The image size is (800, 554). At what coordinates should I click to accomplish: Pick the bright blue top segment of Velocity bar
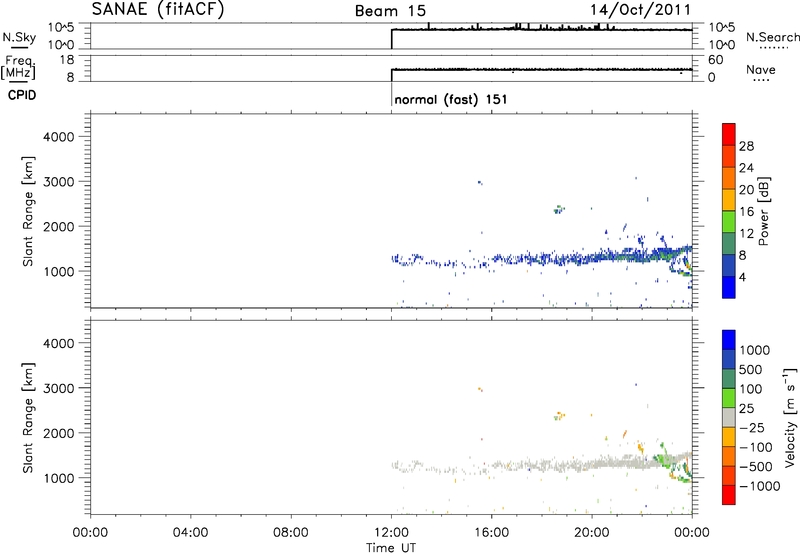click(729, 340)
